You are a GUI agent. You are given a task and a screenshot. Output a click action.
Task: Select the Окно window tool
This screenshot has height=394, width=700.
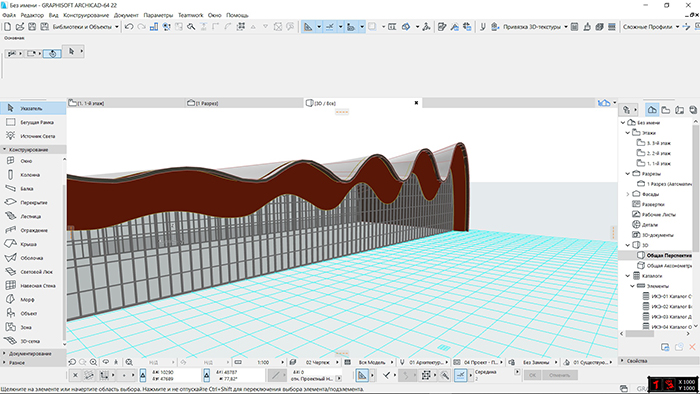coord(31,161)
